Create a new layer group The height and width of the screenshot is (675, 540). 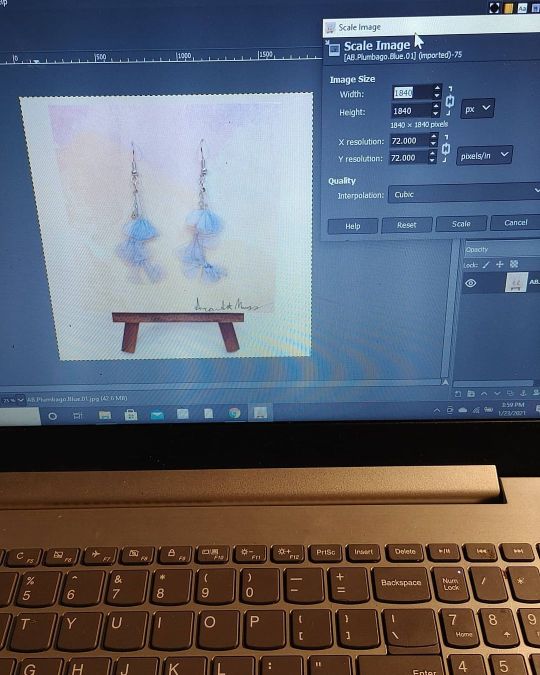point(471,393)
